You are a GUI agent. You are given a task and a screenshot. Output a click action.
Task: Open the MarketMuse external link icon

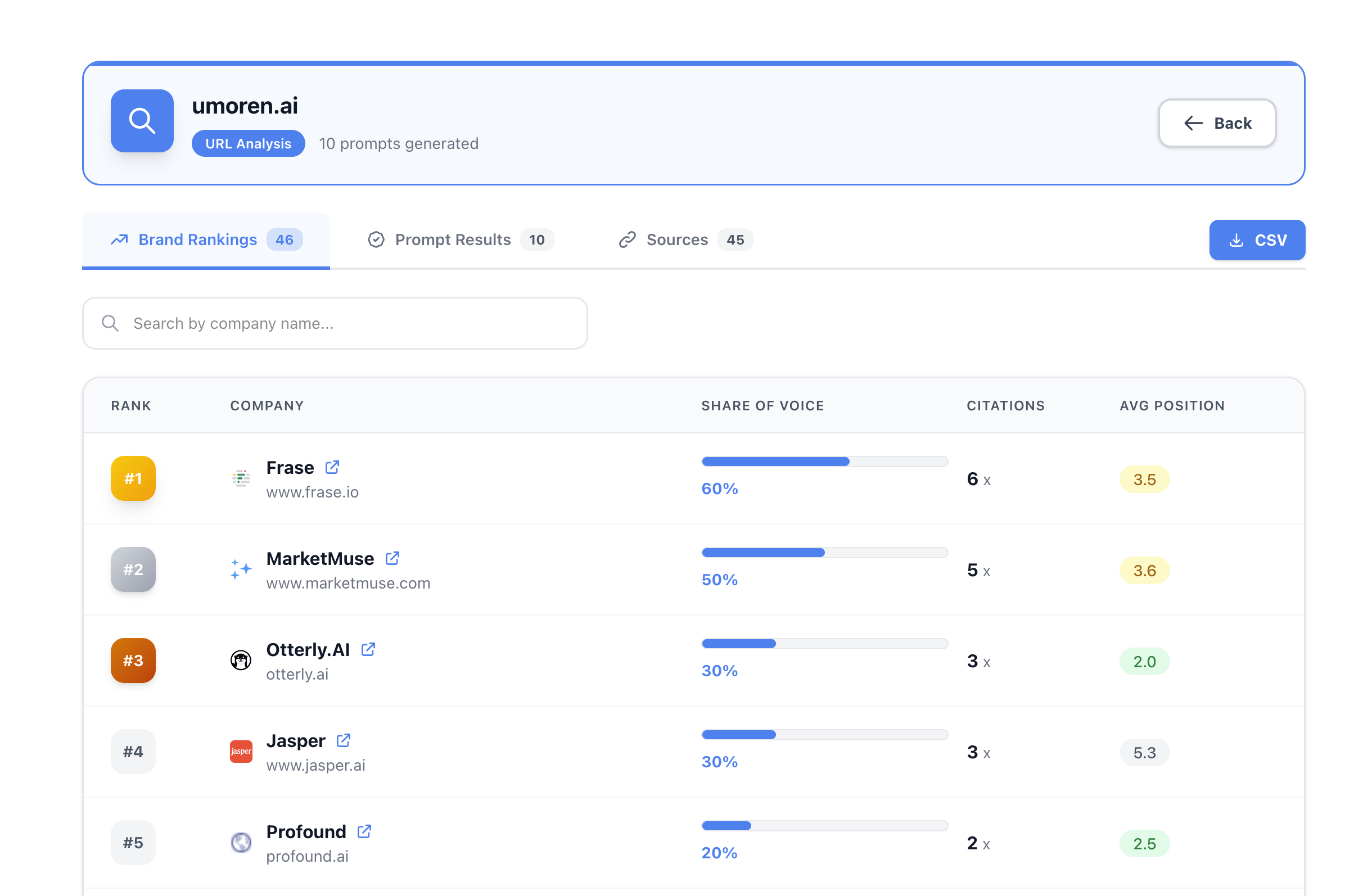click(392, 558)
